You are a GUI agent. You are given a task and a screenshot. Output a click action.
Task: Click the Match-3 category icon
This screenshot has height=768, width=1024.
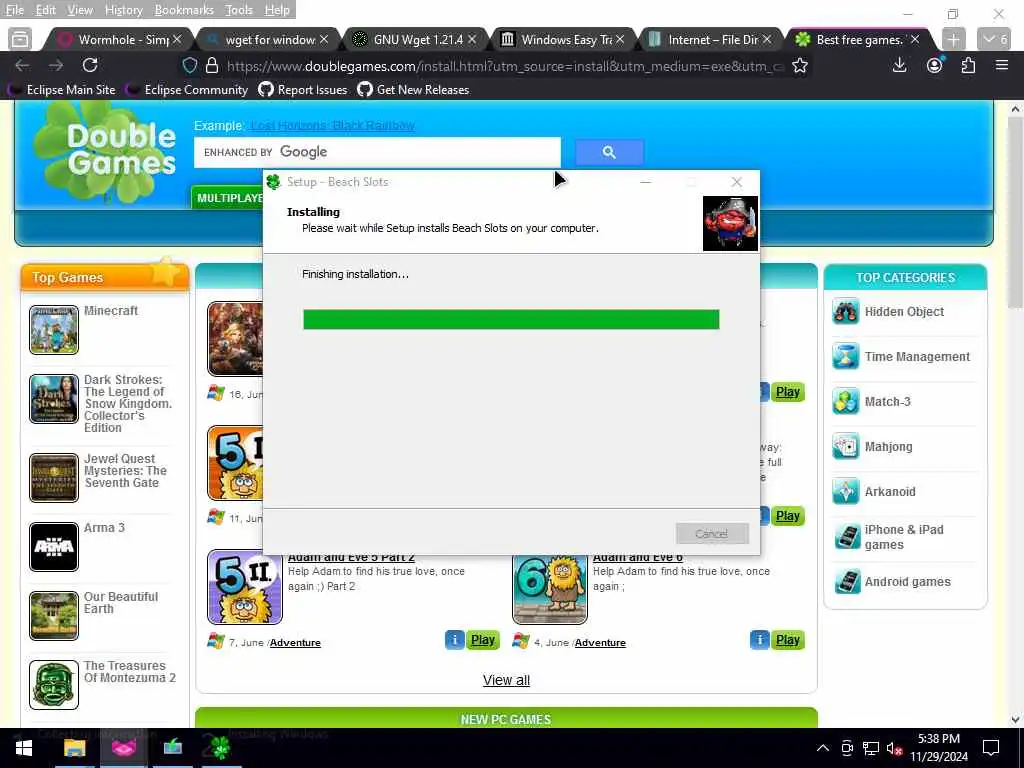[x=846, y=402]
